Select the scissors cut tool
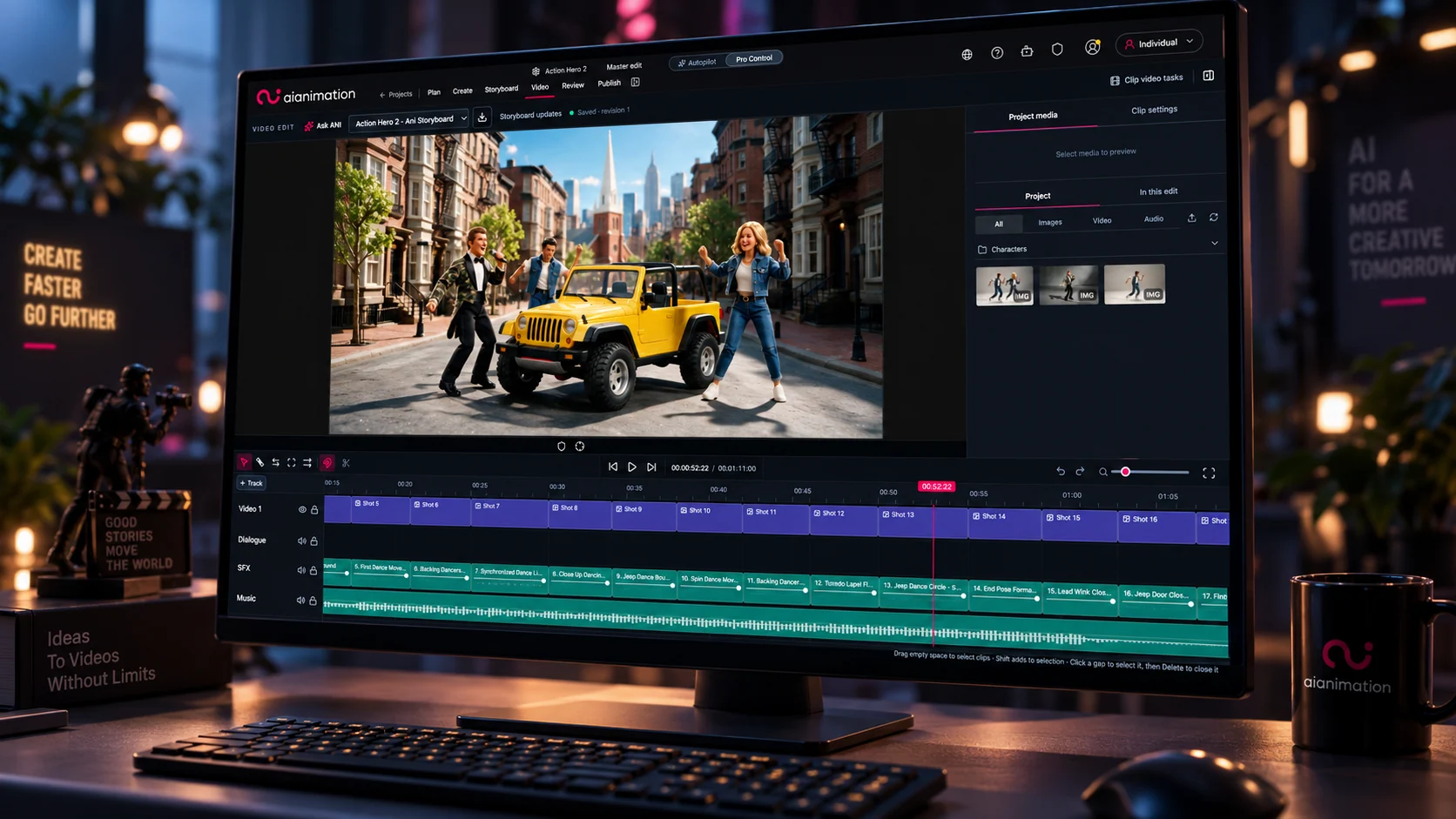 pos(346,463)
